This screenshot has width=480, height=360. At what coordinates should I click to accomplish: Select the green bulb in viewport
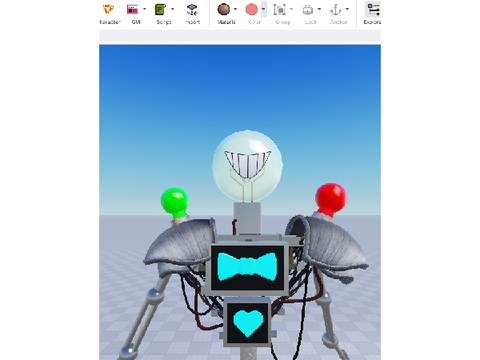point(174,202)
